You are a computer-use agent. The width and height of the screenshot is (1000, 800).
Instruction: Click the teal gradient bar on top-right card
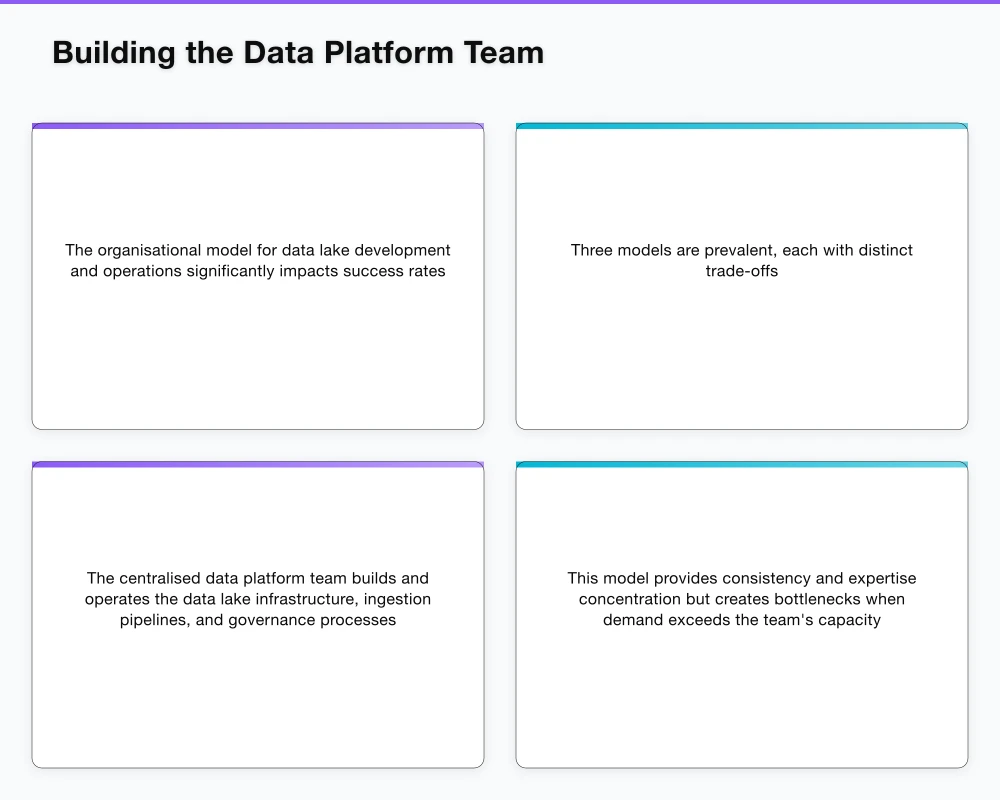[741, 126]
